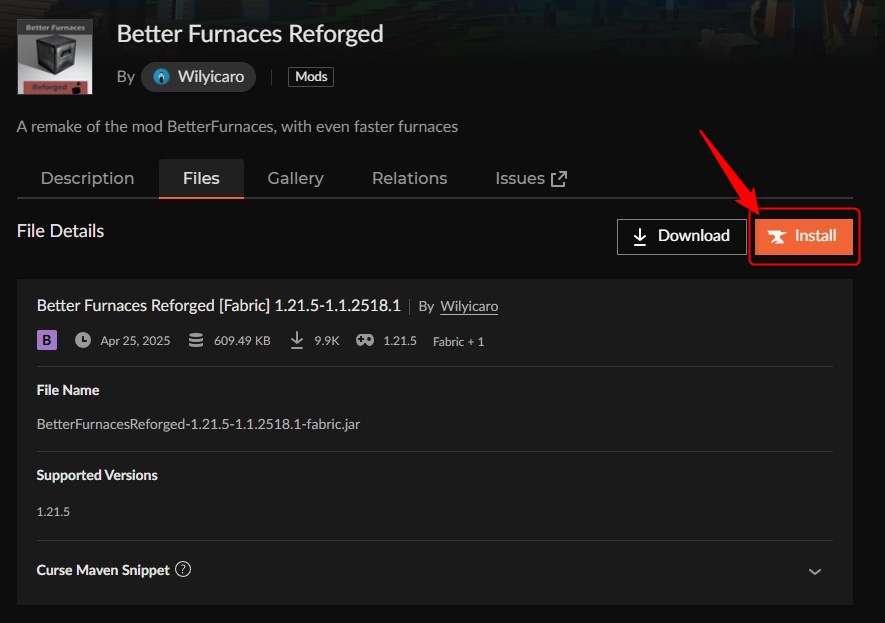
Task: Click the Download button
Action: coord(681,236)
